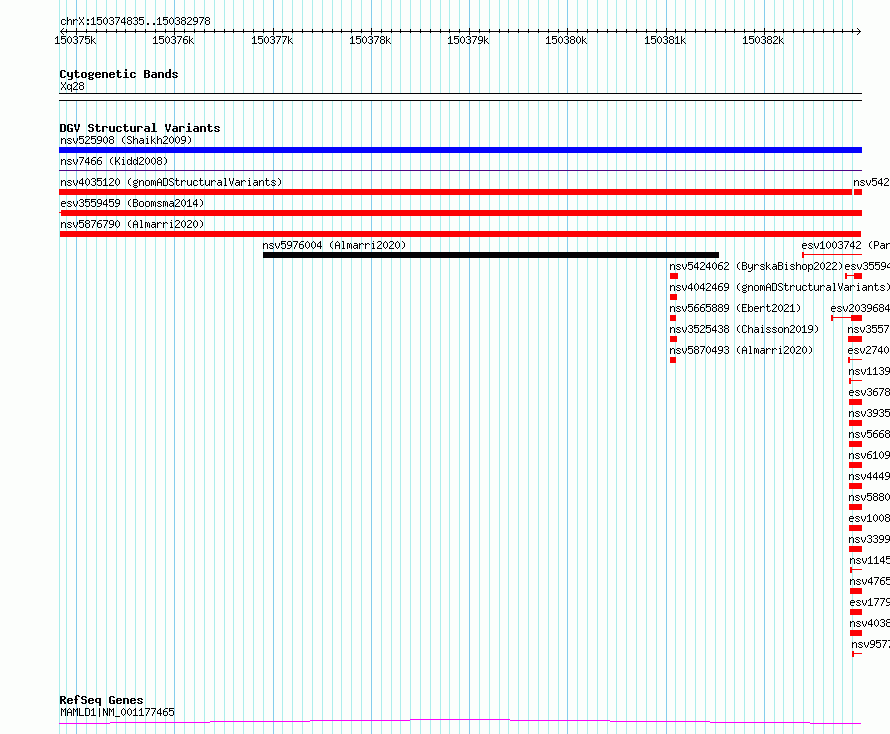Click the esv3559459 (Boomsma2014) label

click(132, 203)
